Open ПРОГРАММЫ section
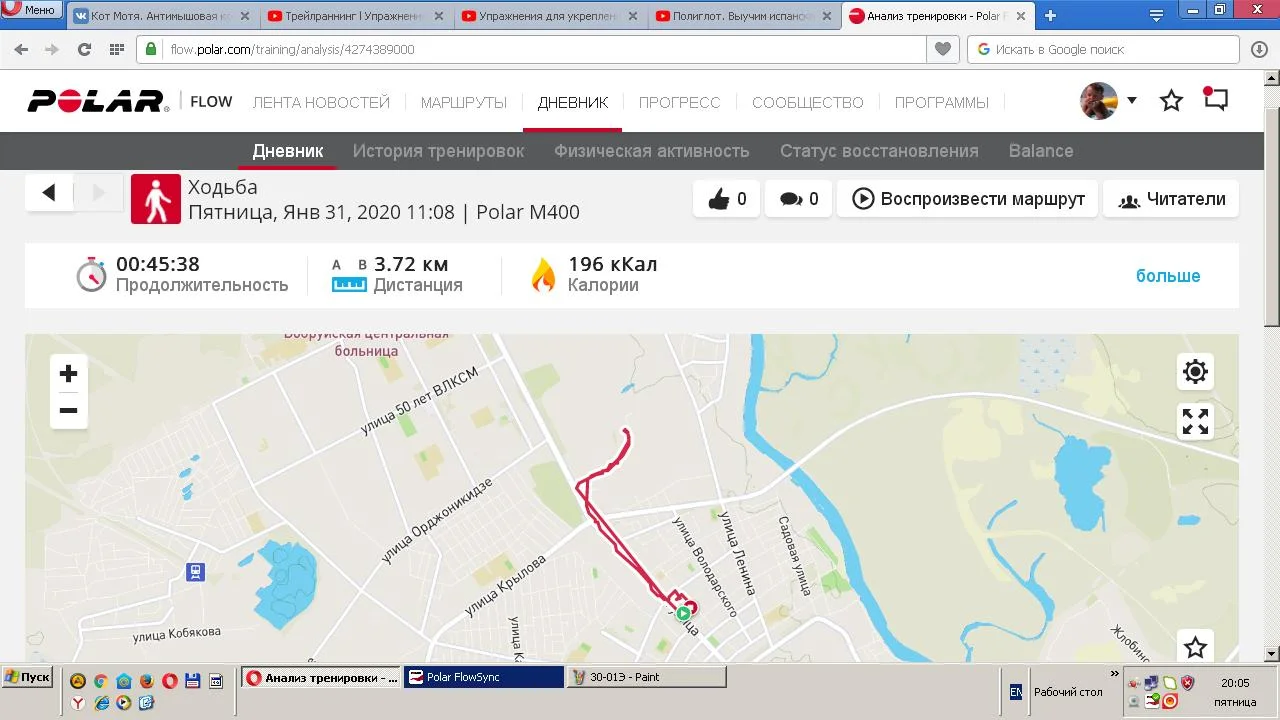1280x720 pixels. [x=942, y=102]
